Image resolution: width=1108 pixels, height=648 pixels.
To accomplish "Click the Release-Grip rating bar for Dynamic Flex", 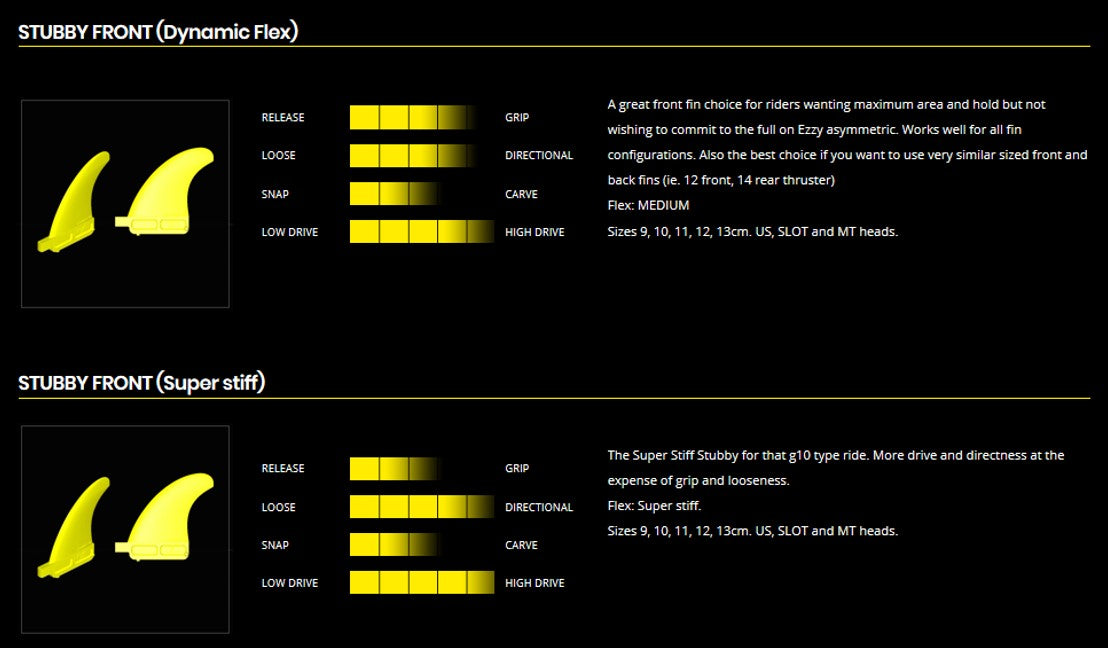I will [421, 117].
